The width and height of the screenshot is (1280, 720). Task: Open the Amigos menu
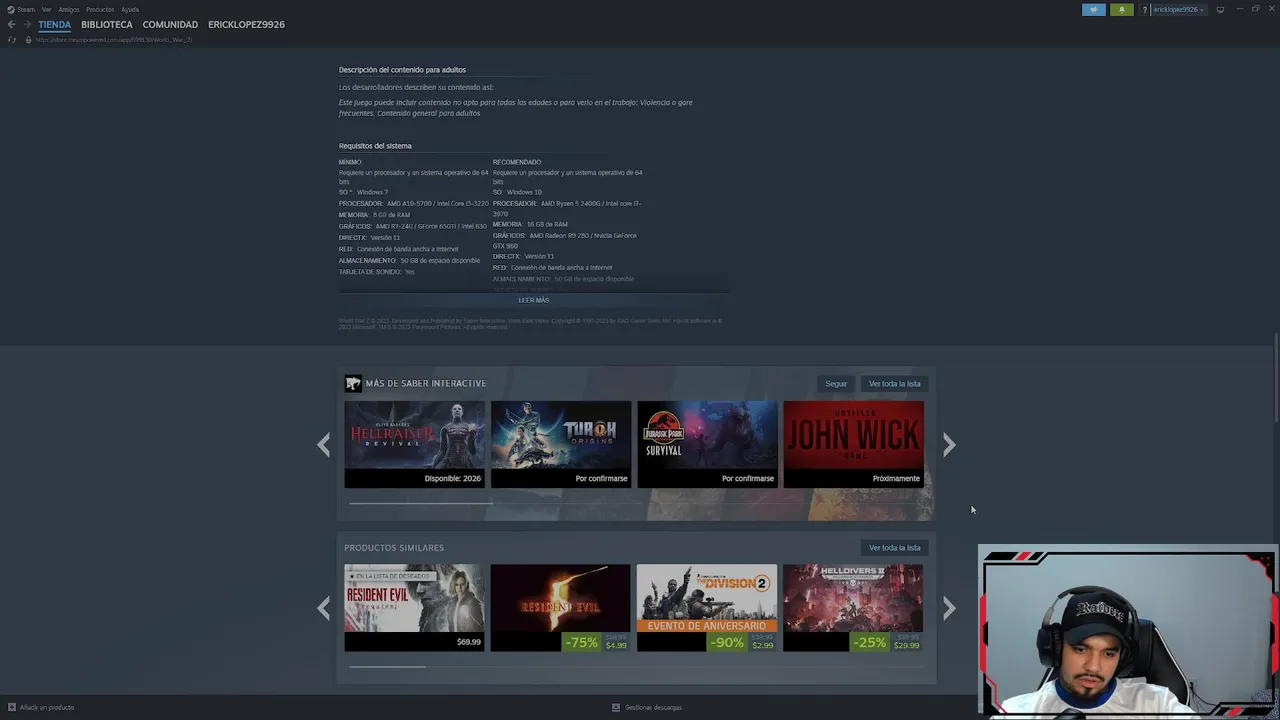tap(69, 9)
